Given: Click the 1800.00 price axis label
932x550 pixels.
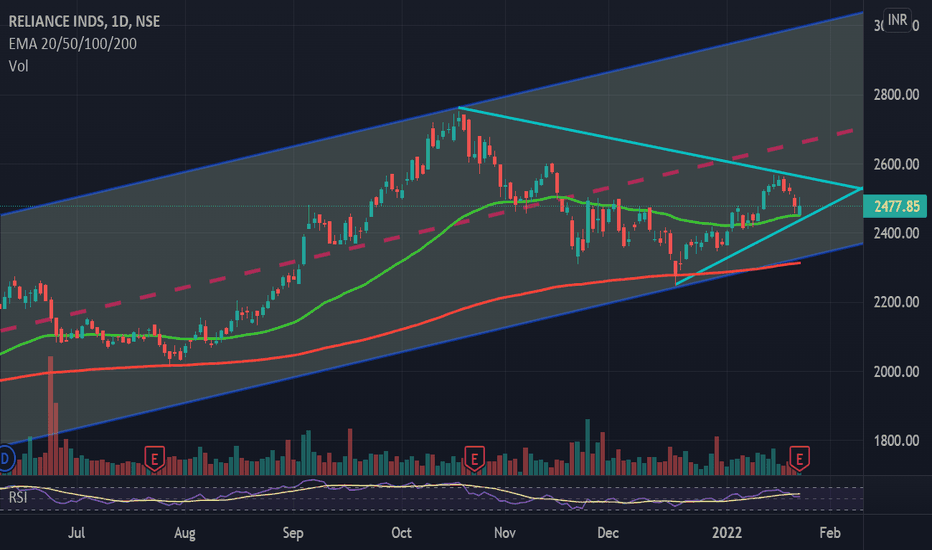Looking at the screenshot, I should tap(896, 441).
